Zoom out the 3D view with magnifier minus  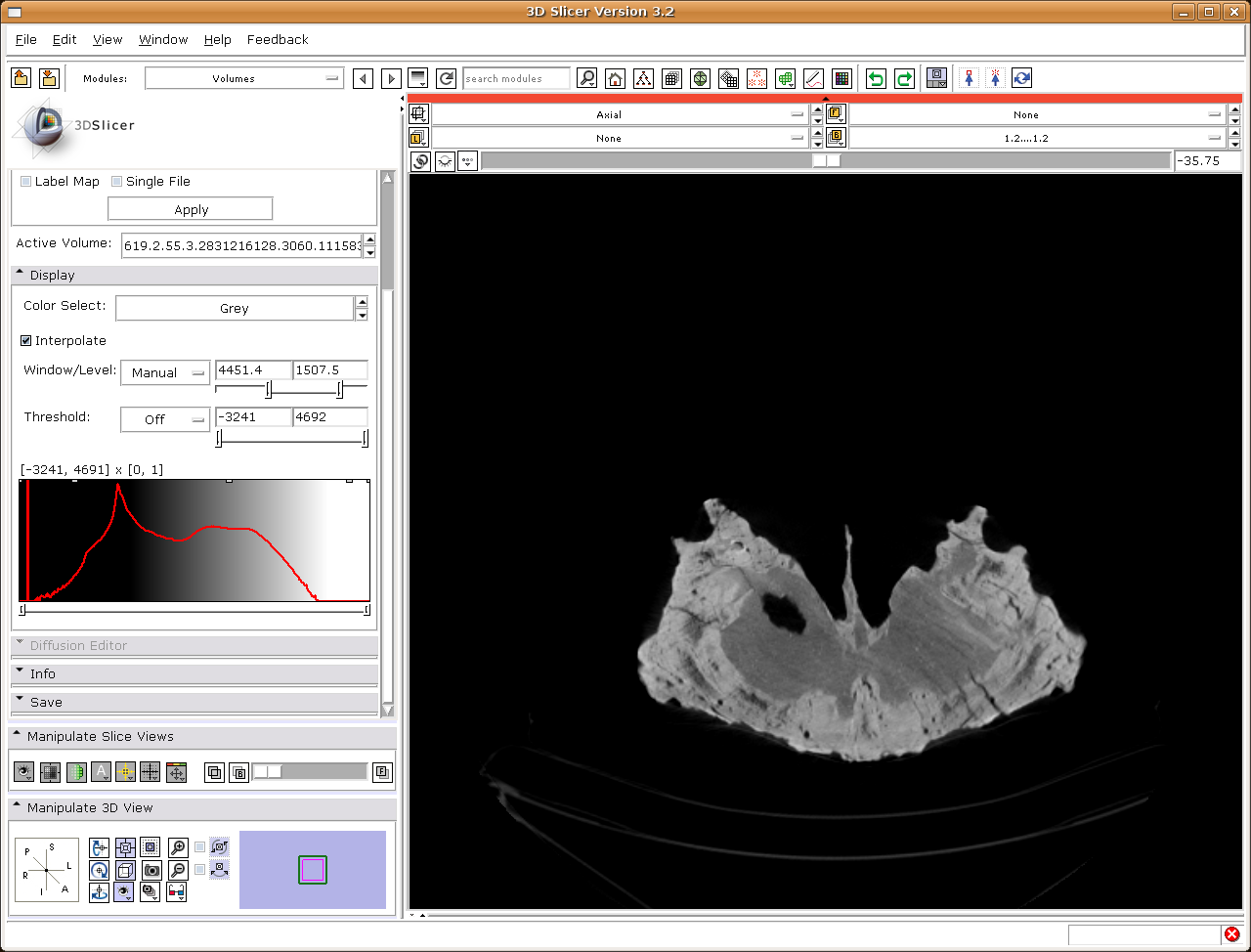pos(178,870)
